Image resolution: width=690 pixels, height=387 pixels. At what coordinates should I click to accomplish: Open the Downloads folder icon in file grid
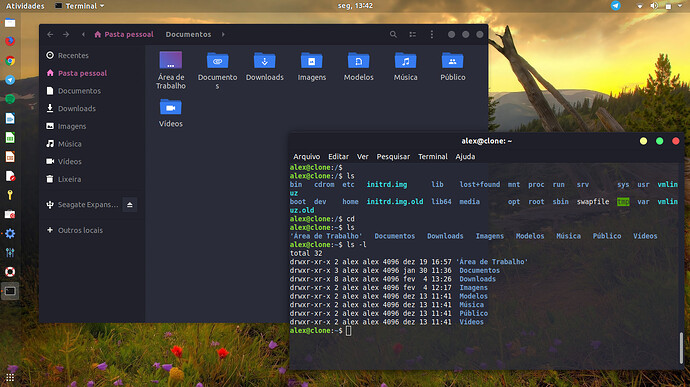pyautogui.click(x=264, y=60)
